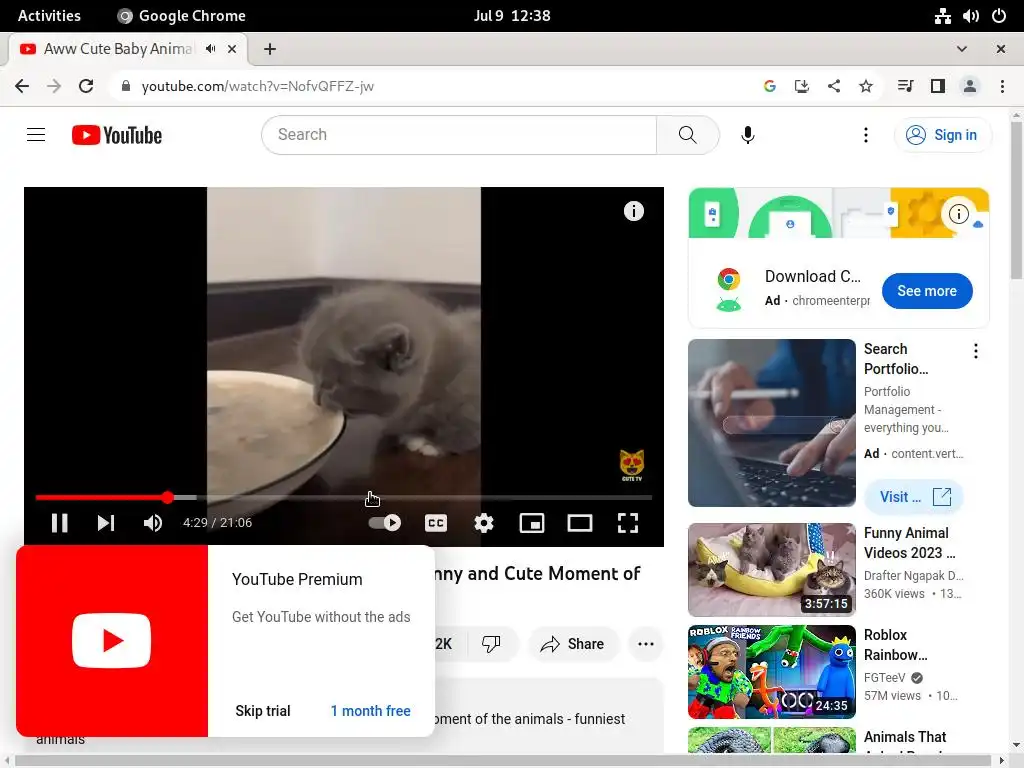
Task: Mute the video player volume
Action: pyautogui.click(x=153, y=522)
